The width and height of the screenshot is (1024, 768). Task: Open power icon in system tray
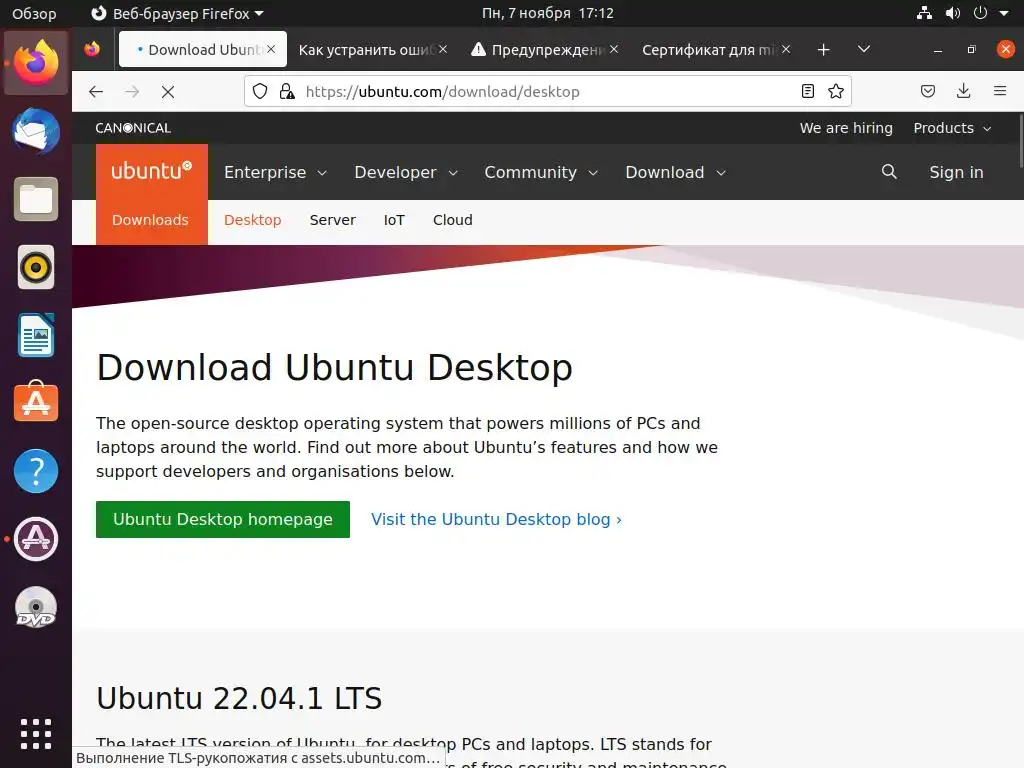point(980,13)
